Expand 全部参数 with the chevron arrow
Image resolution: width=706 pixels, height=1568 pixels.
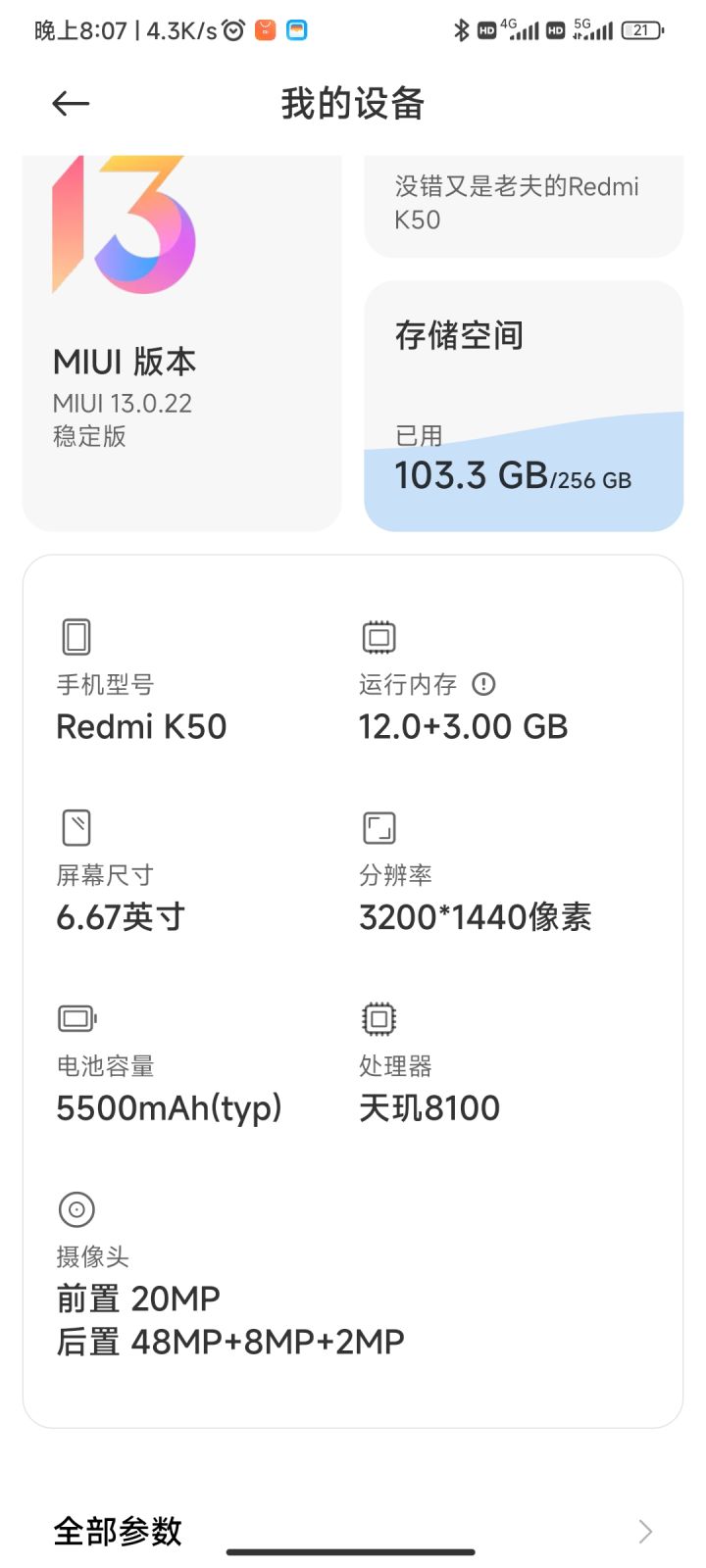[644, 1531]
